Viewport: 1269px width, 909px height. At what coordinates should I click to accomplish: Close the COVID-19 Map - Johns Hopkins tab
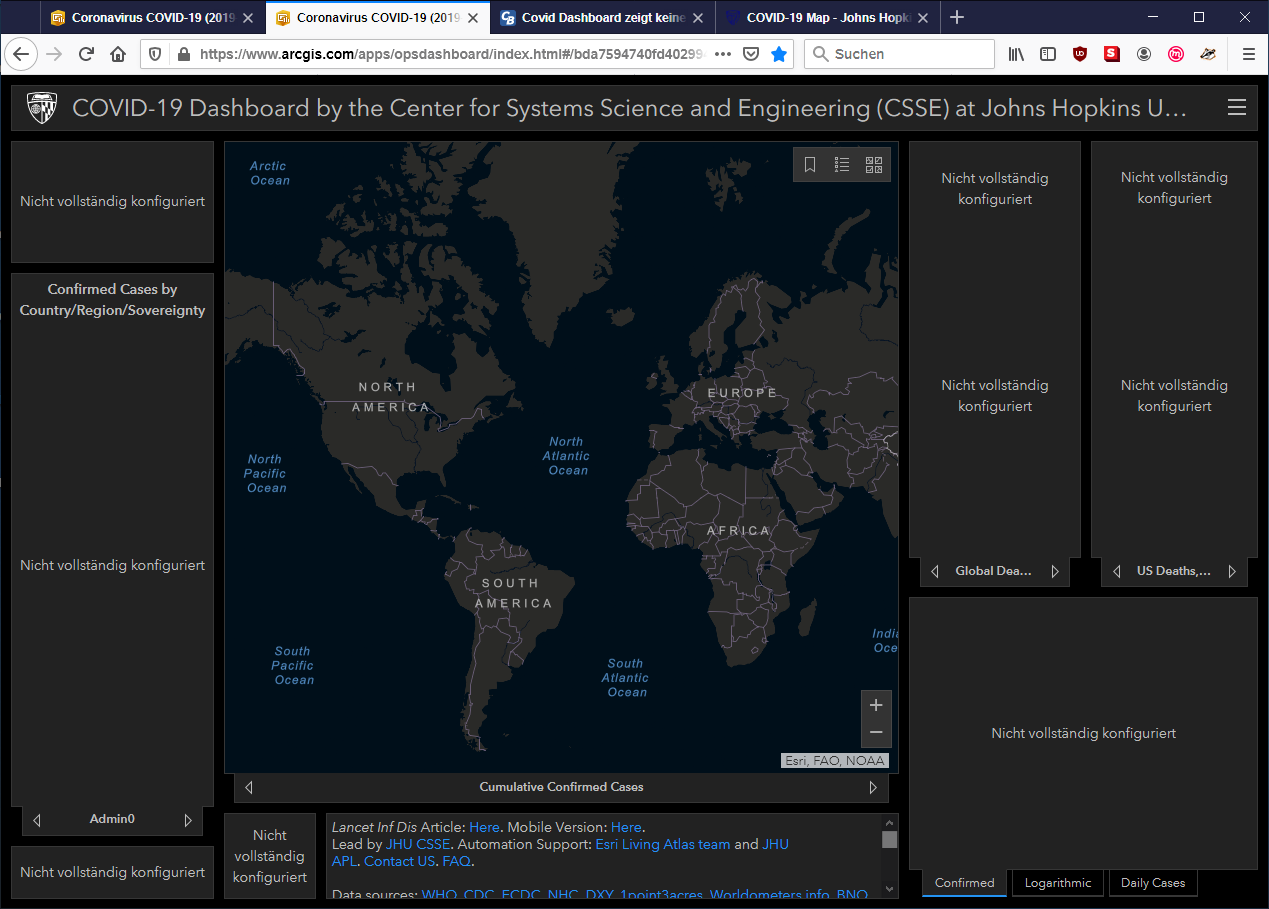point(923,17)
